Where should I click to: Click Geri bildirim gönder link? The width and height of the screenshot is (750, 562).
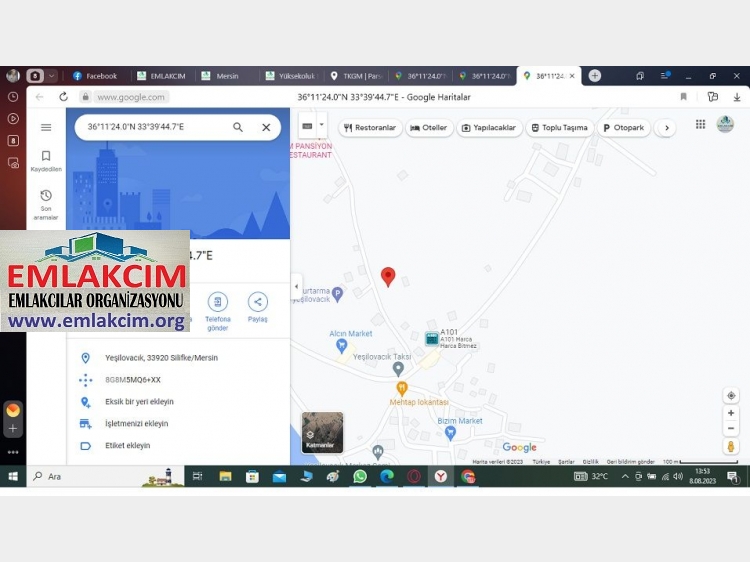point(630,462)
